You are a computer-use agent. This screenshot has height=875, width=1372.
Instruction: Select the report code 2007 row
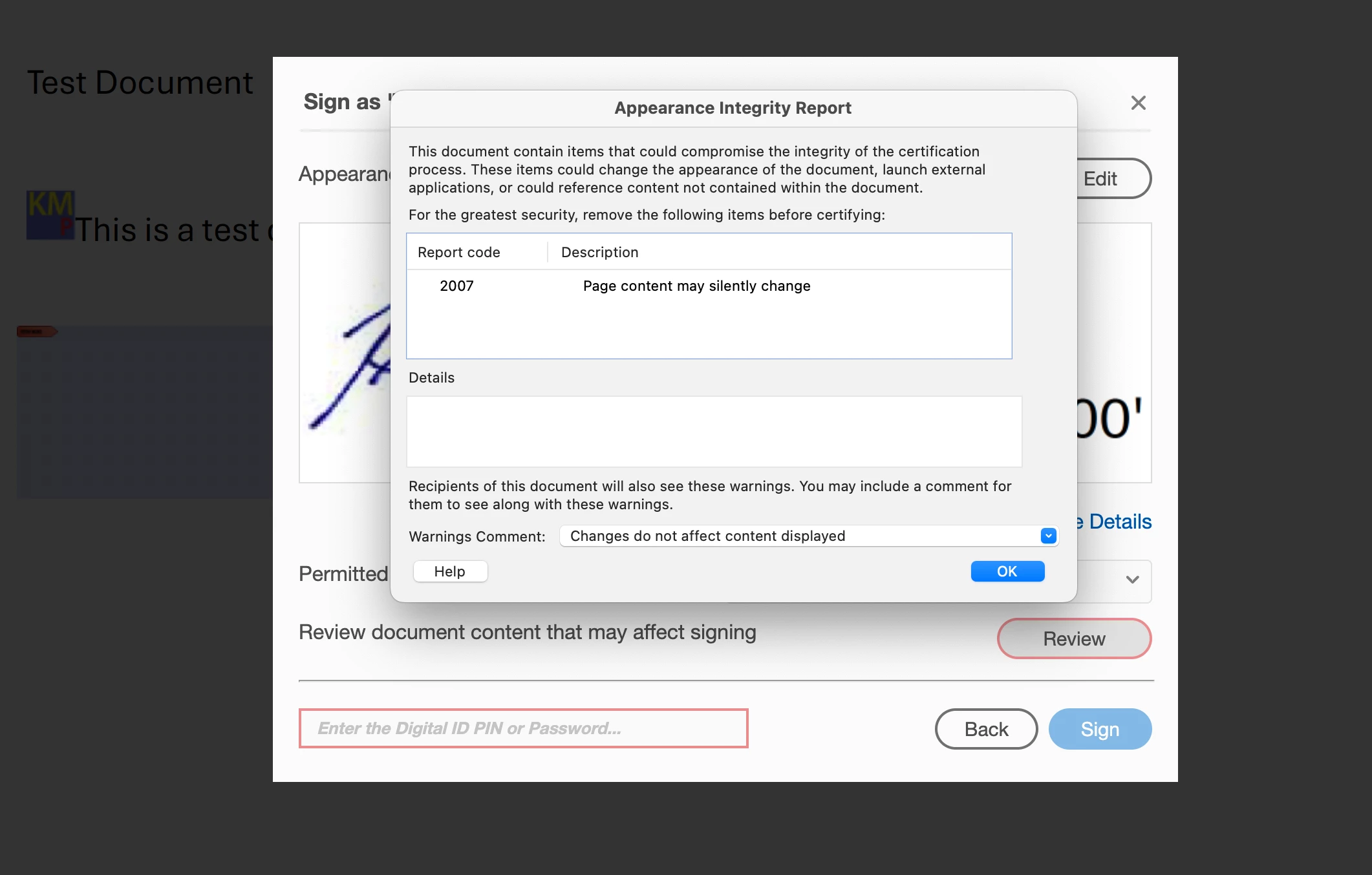click(x=456, y=286)
